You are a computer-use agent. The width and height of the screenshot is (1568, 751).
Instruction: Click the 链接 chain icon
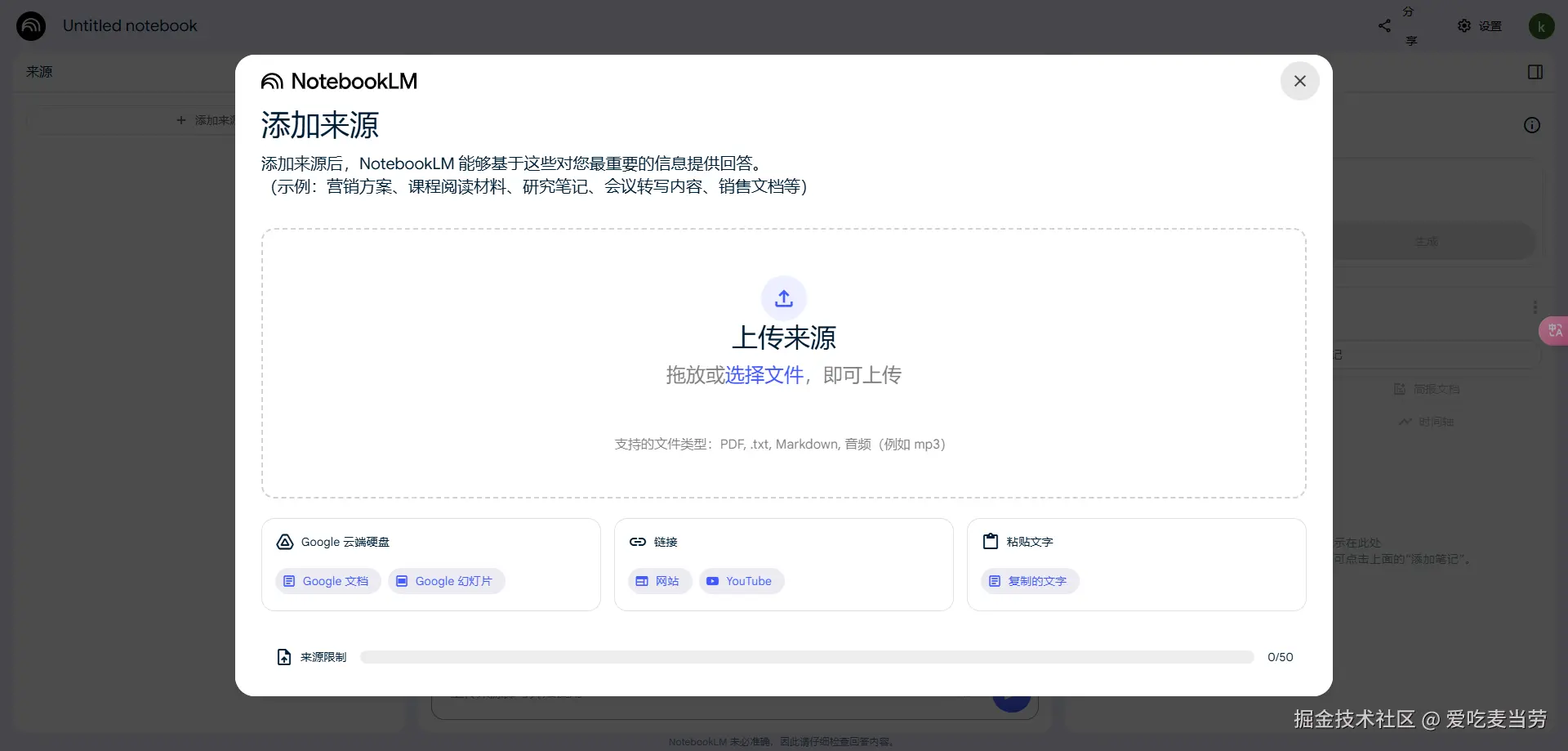(638, 542)
